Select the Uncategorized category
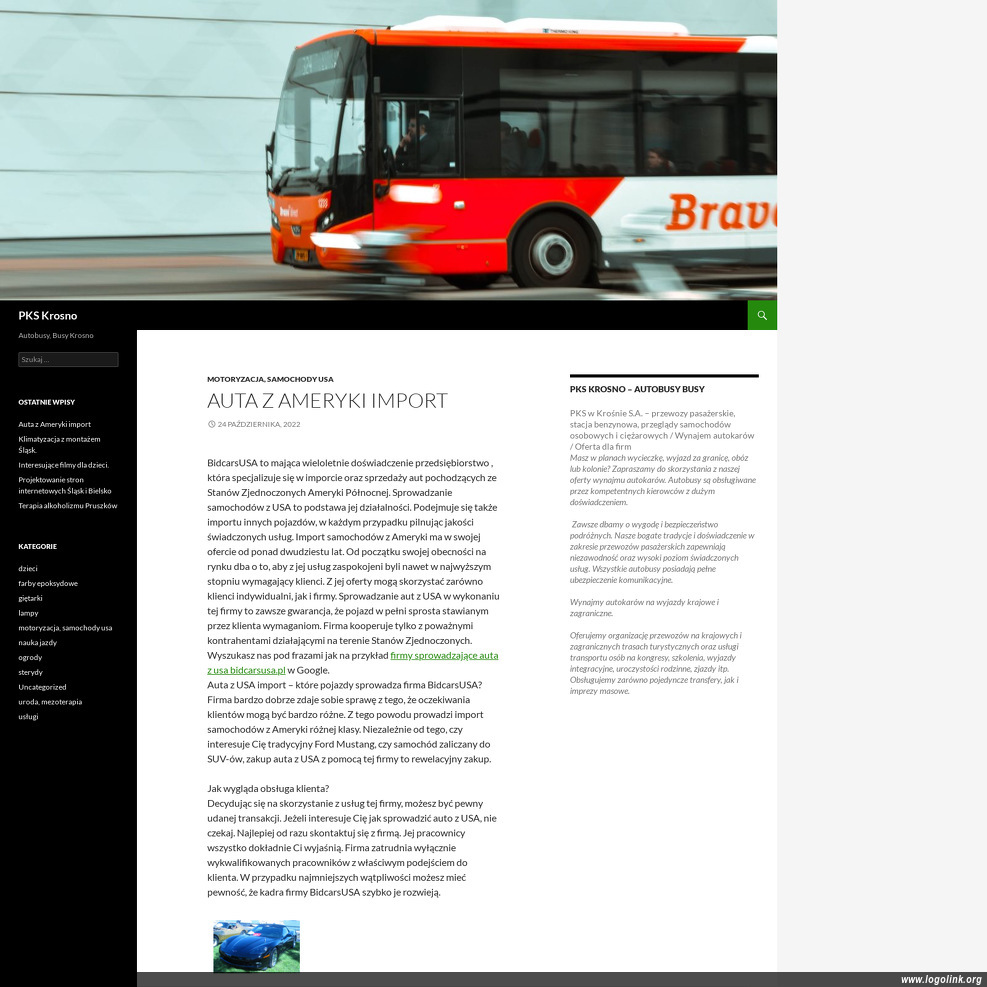This screenshot has width=987, height=987. click(42, 687)
